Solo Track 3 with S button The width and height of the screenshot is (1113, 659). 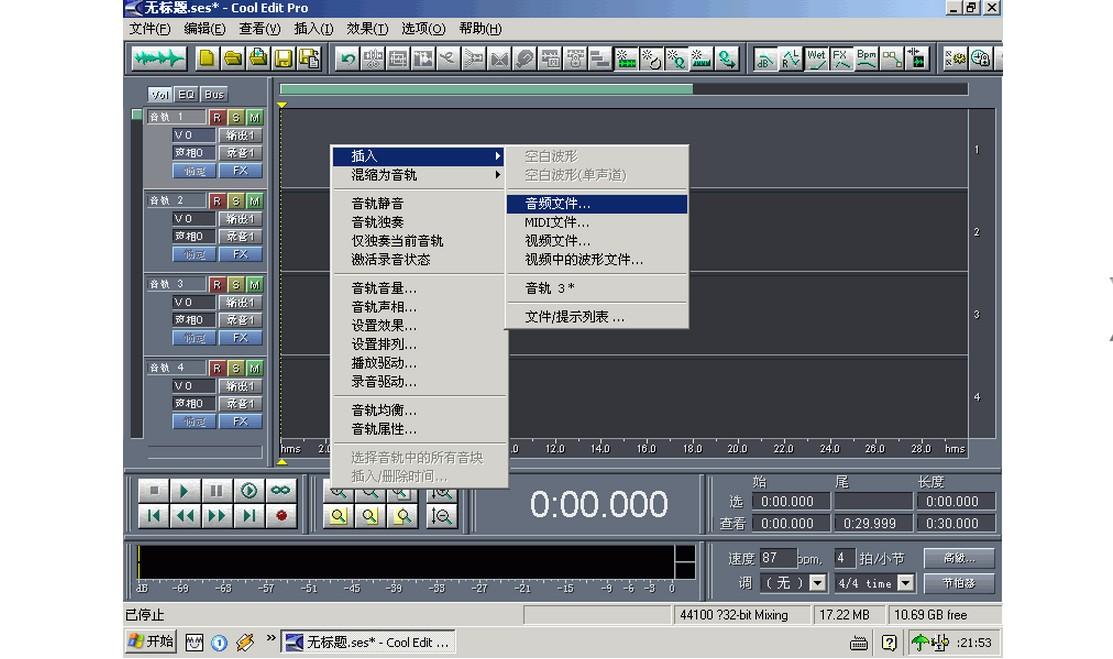[236, 285]
